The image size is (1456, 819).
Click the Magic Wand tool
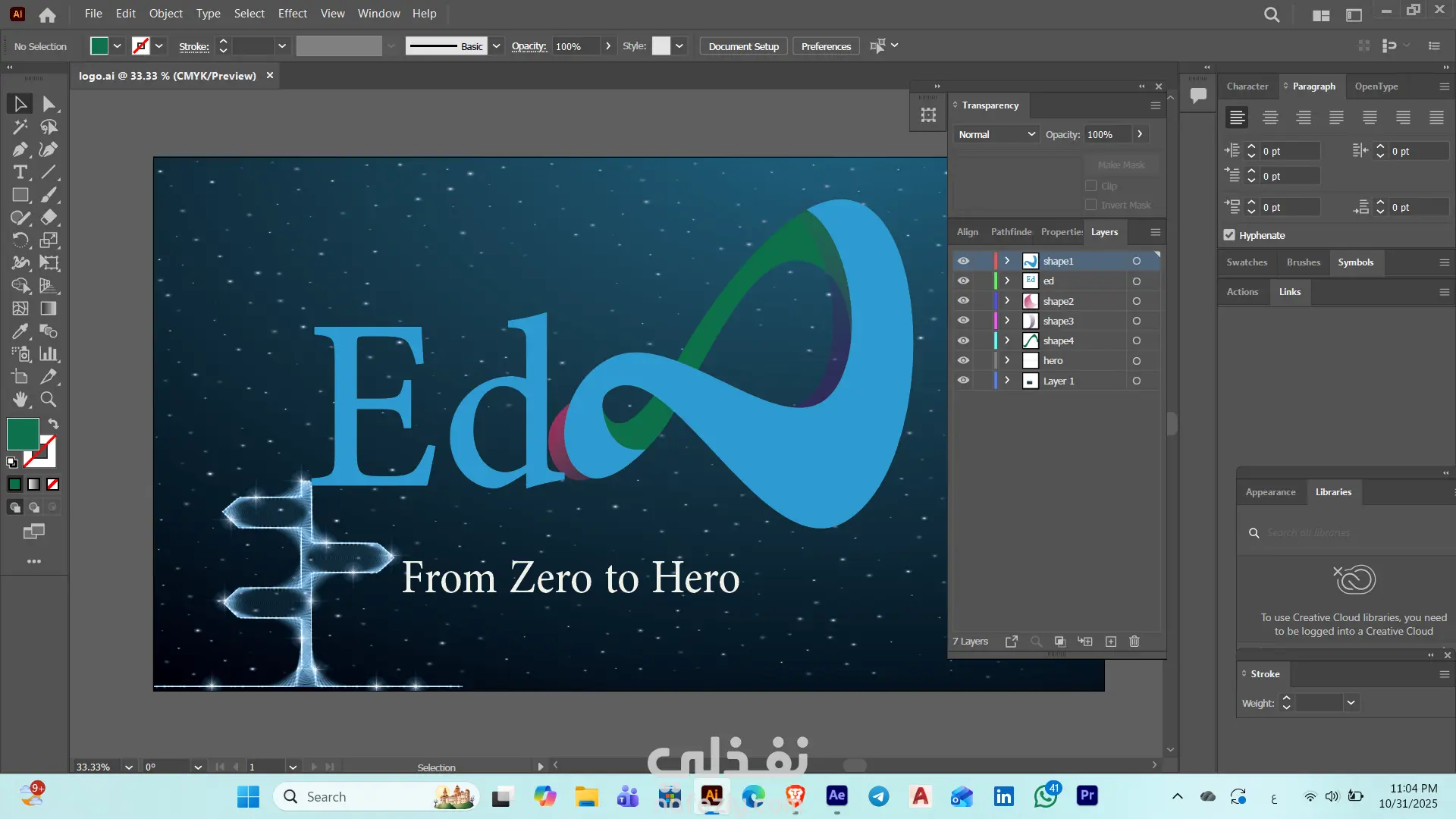(20, 127)
